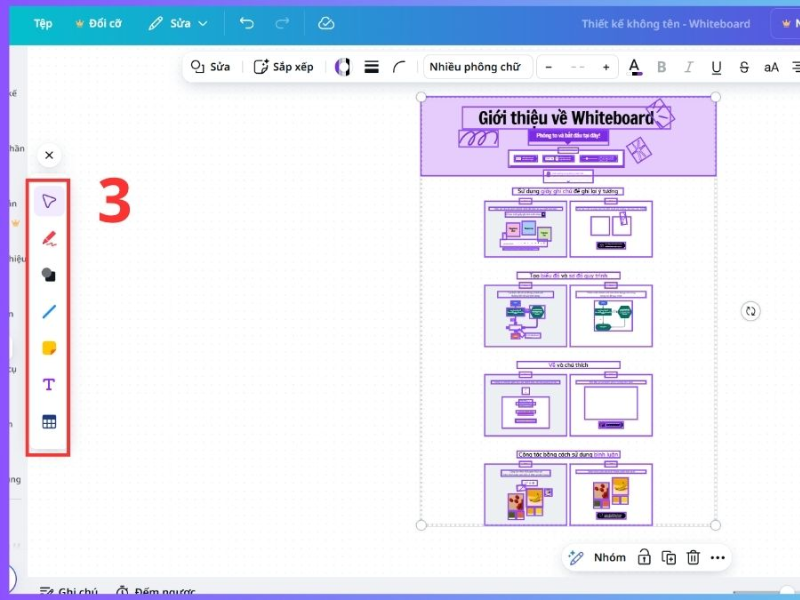Click the text color swatch
The height and width of the screenshot is (600, 800).
point(634,66)
